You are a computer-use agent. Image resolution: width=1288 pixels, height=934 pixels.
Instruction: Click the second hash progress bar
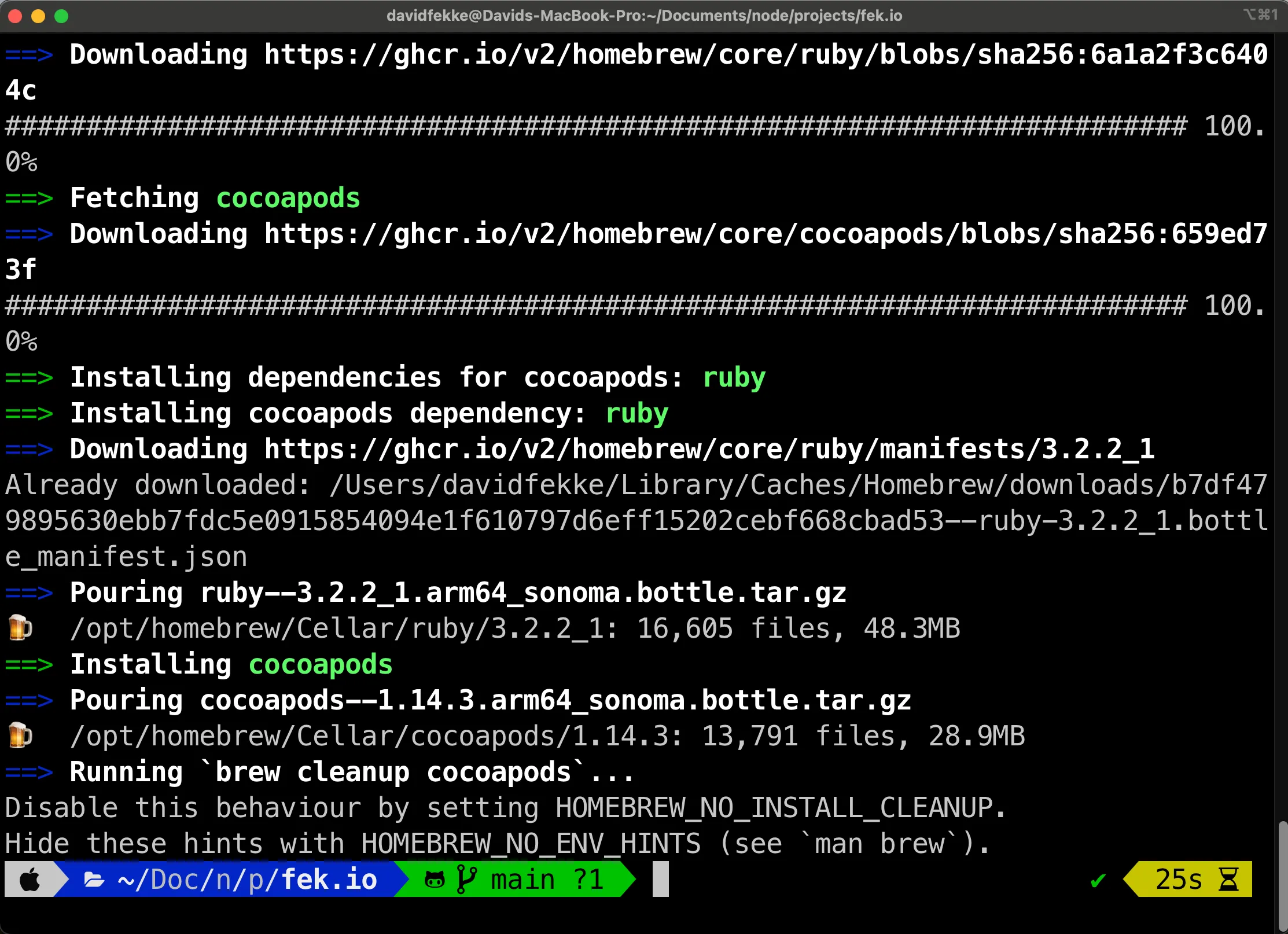(x=596, y=306)
